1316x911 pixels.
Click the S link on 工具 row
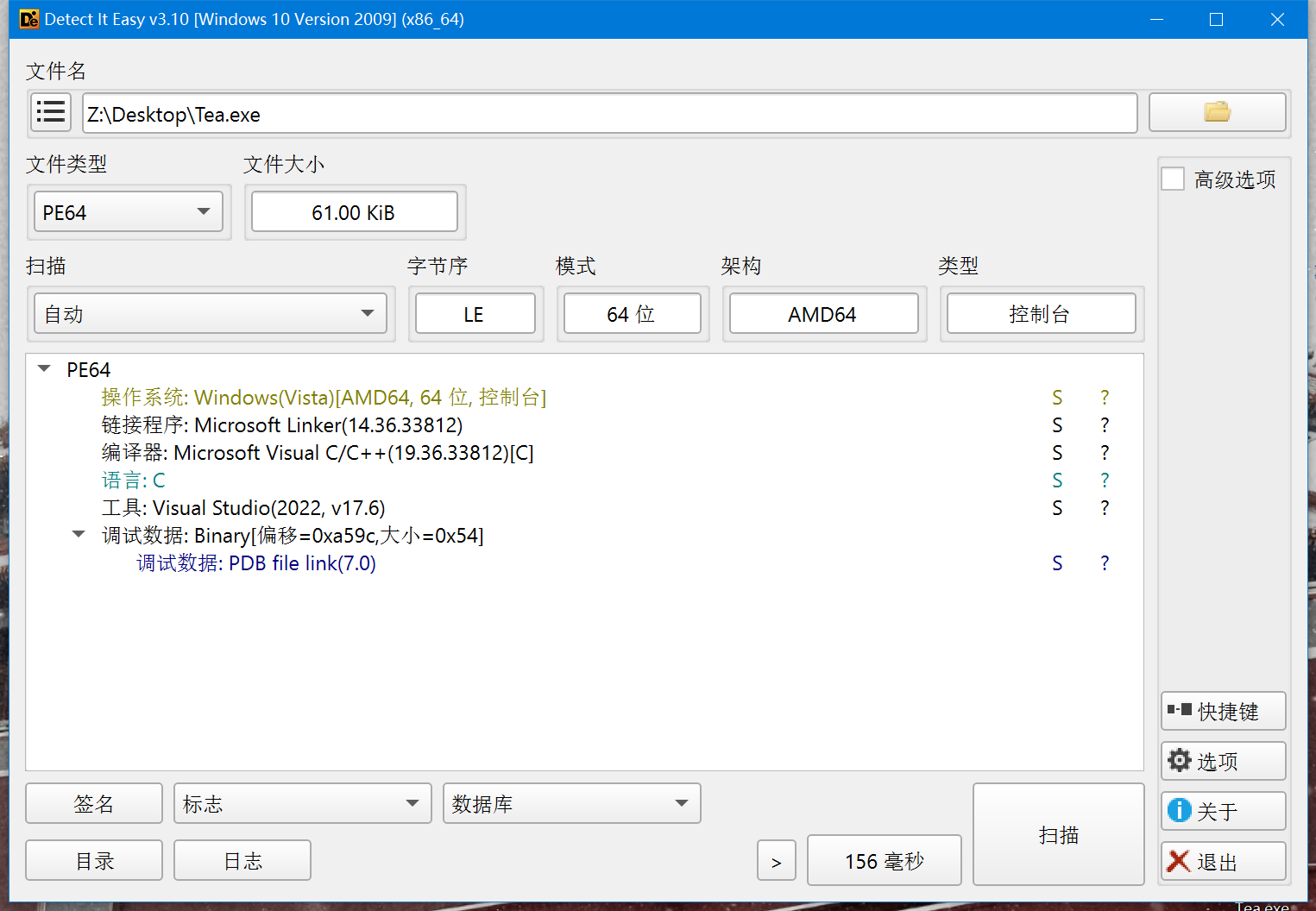click(1057, 507)
